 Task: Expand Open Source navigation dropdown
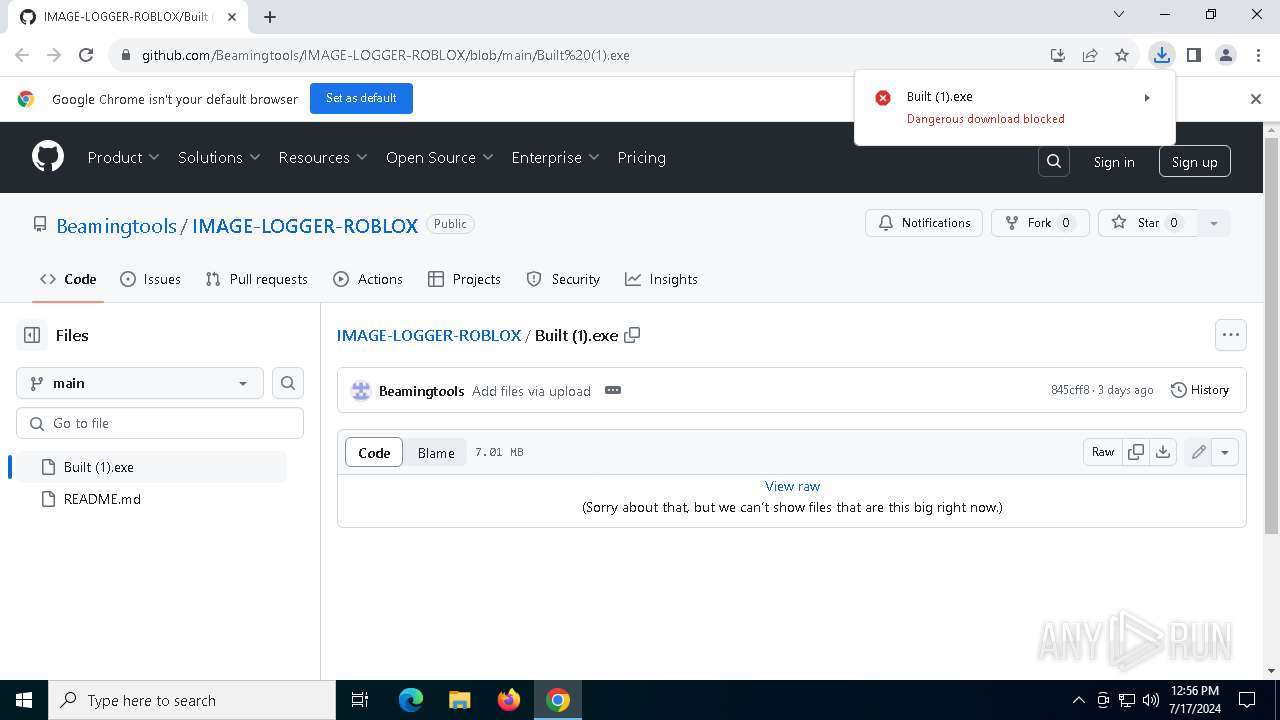click(440, 157)
